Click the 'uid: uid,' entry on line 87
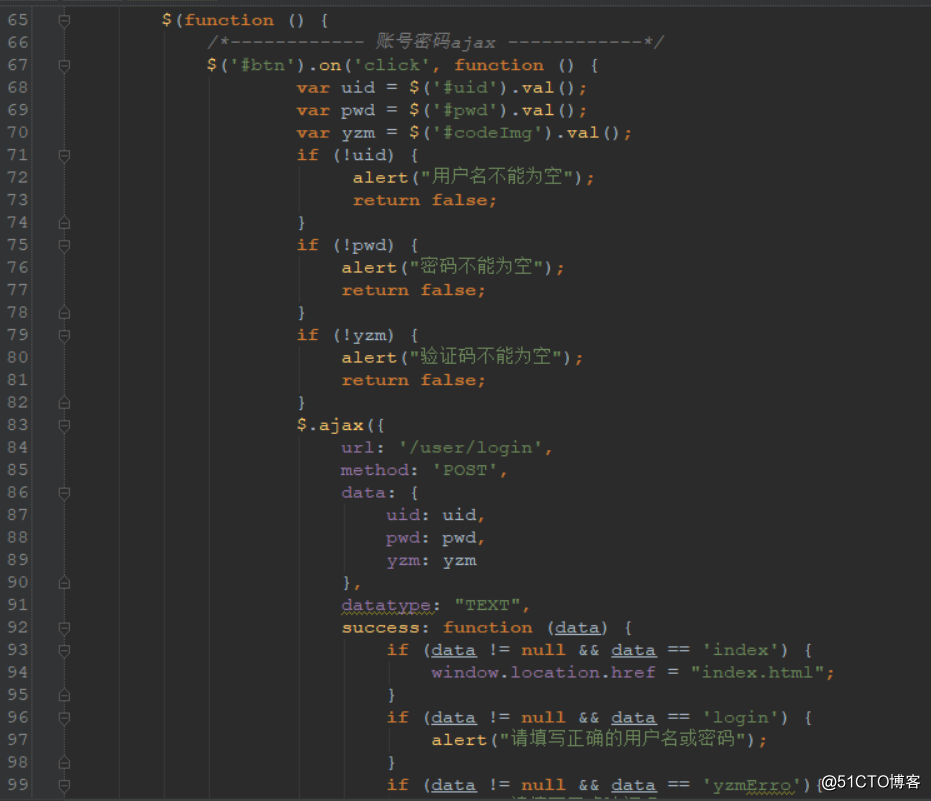This screenshot has width=931, height=801. tap(435, 515)
